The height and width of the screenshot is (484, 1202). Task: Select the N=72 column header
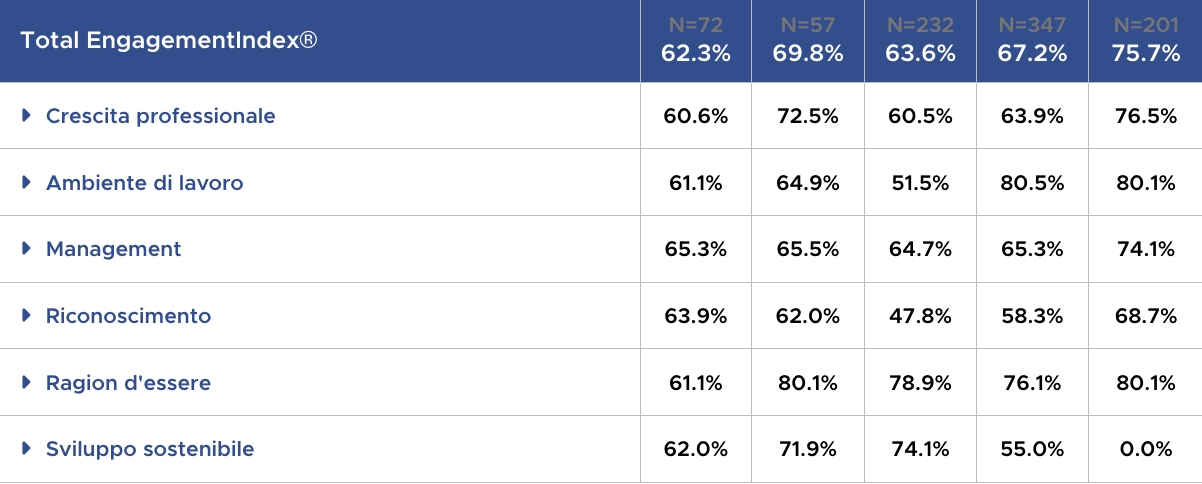pos(696,41)
